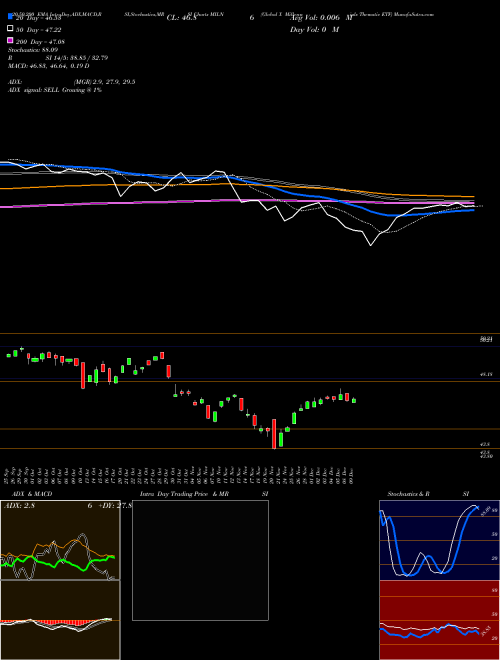The width and height of the screenshot is (500, 660).
Task: Click the 'ADX signal: SELL Growing @ 1%' line
Action: [x=55, y=90]
